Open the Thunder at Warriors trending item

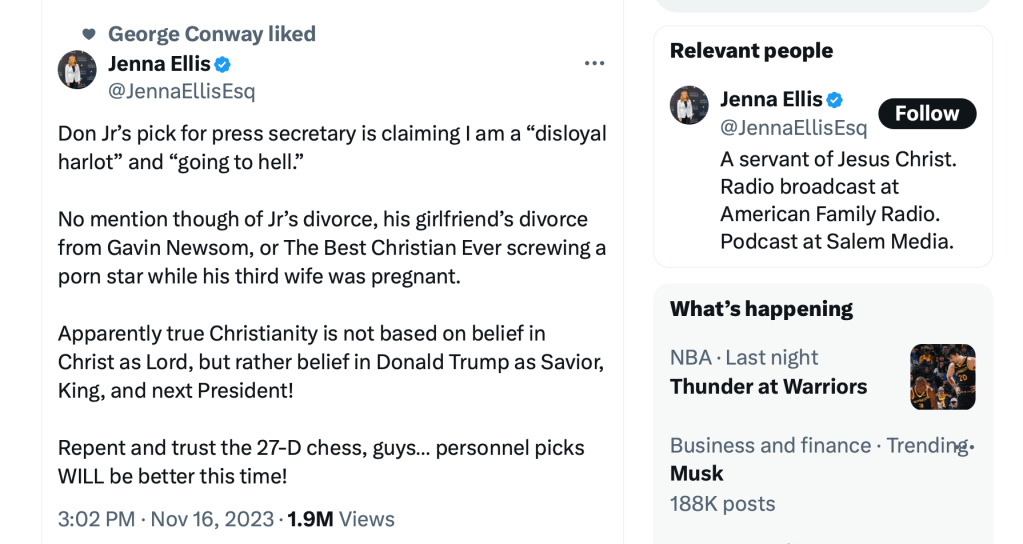[768, 386]
